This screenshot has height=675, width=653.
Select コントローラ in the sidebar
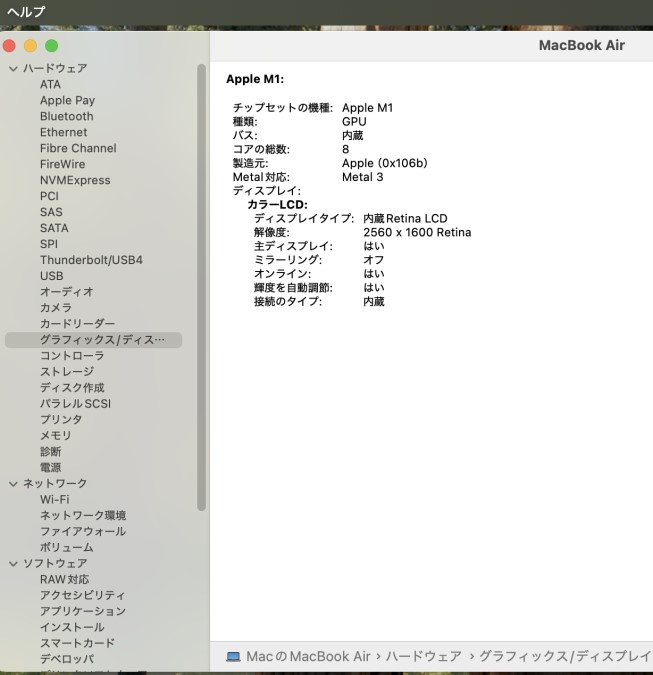(x=72, y=356)
